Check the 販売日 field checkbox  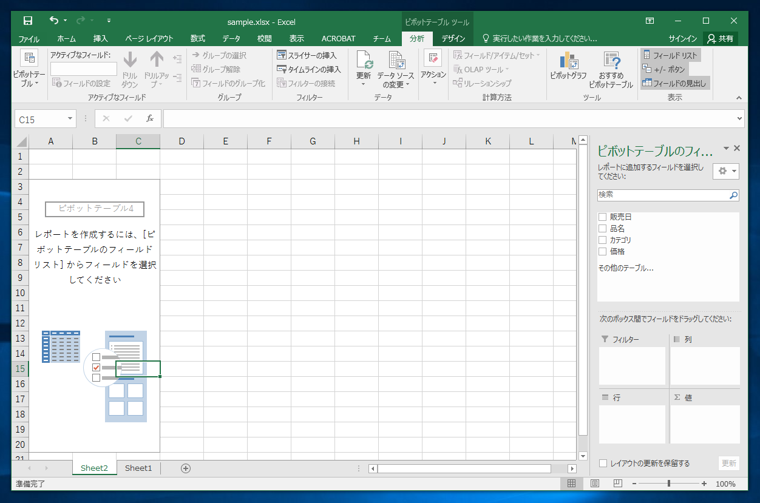[602, 217]
